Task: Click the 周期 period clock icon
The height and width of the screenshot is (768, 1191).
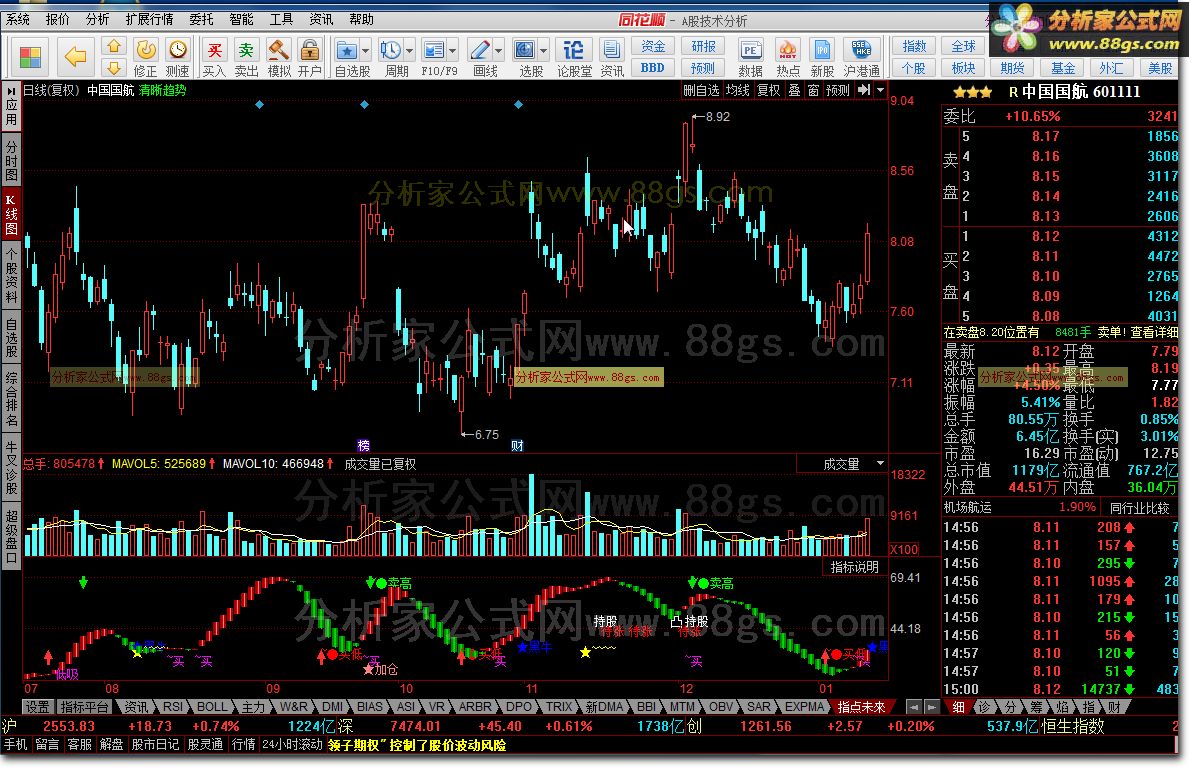Action: 390,52
